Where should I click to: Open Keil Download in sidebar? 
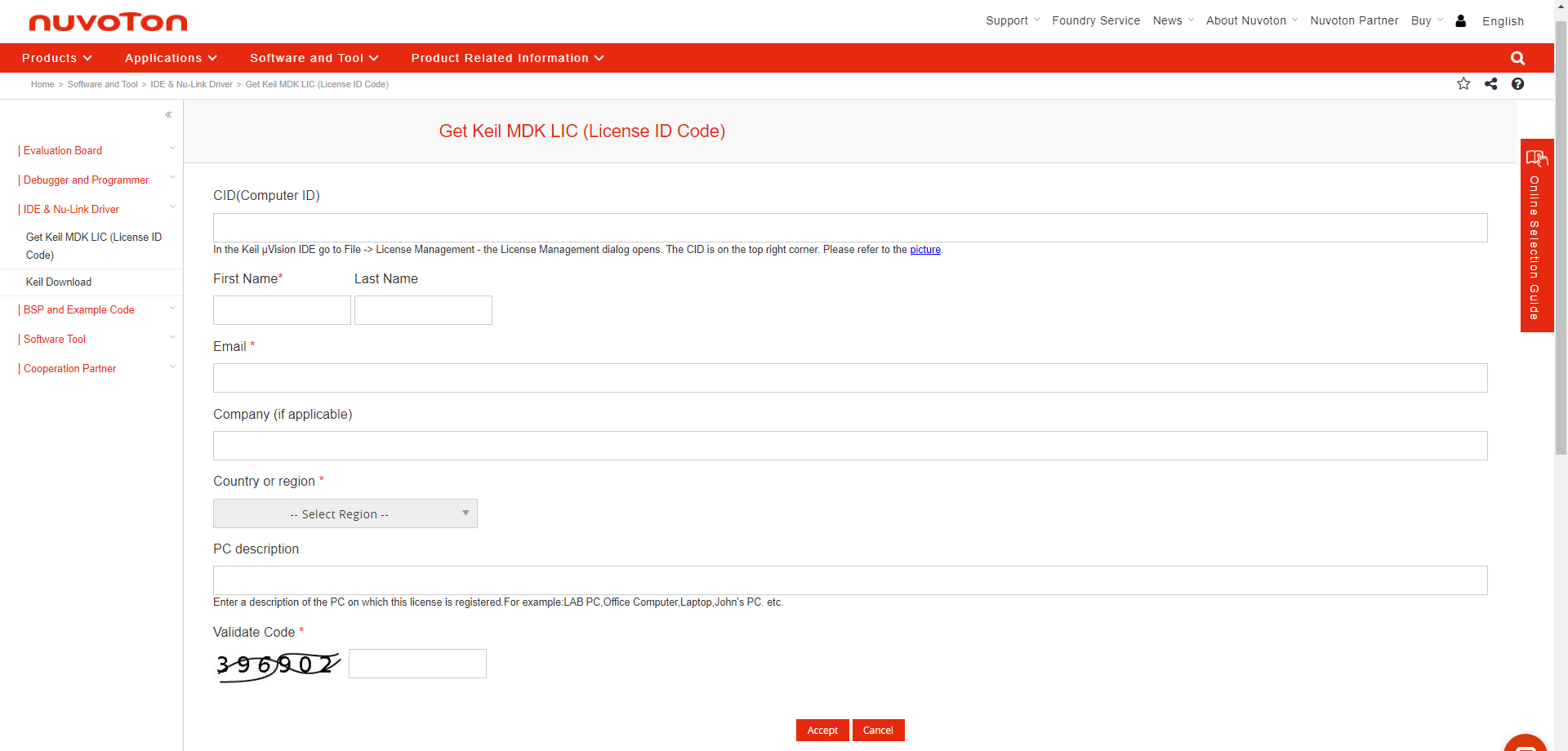[59, 282]
